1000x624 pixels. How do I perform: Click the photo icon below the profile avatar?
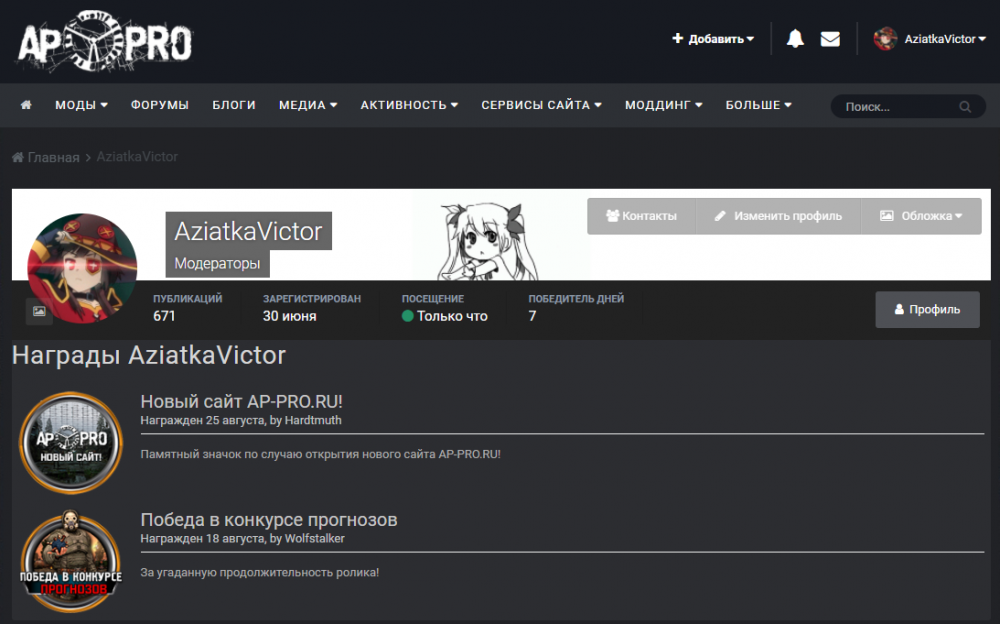[x=38, y=312]
